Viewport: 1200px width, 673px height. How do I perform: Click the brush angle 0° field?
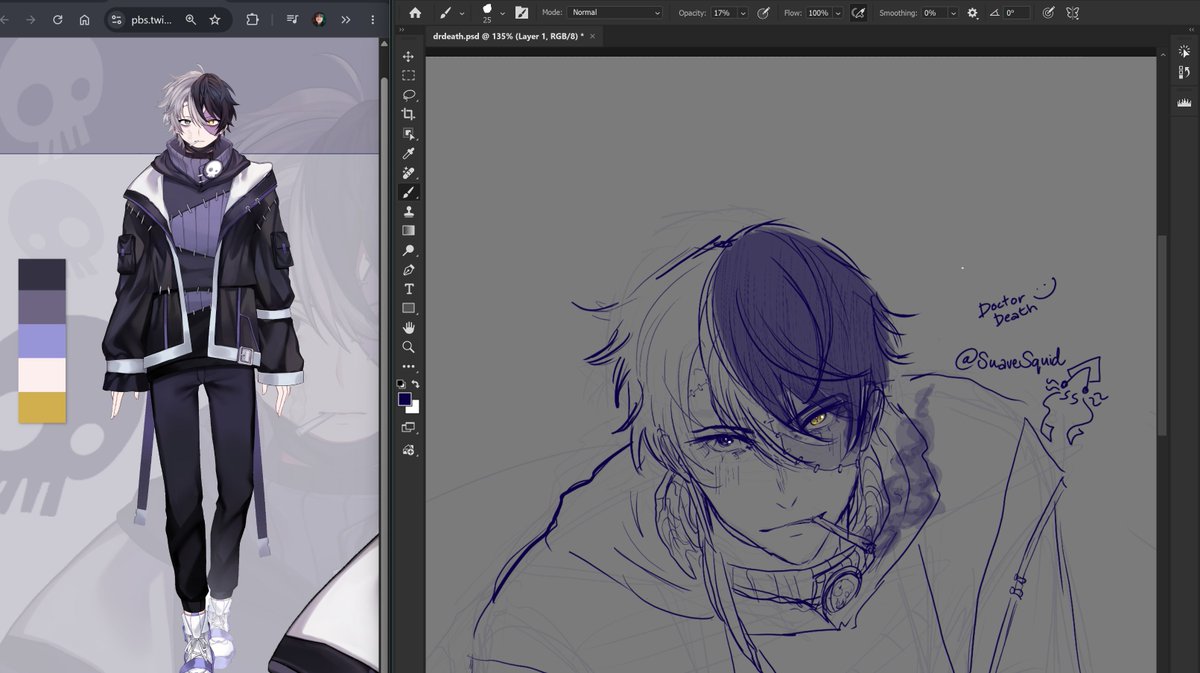1017,13
